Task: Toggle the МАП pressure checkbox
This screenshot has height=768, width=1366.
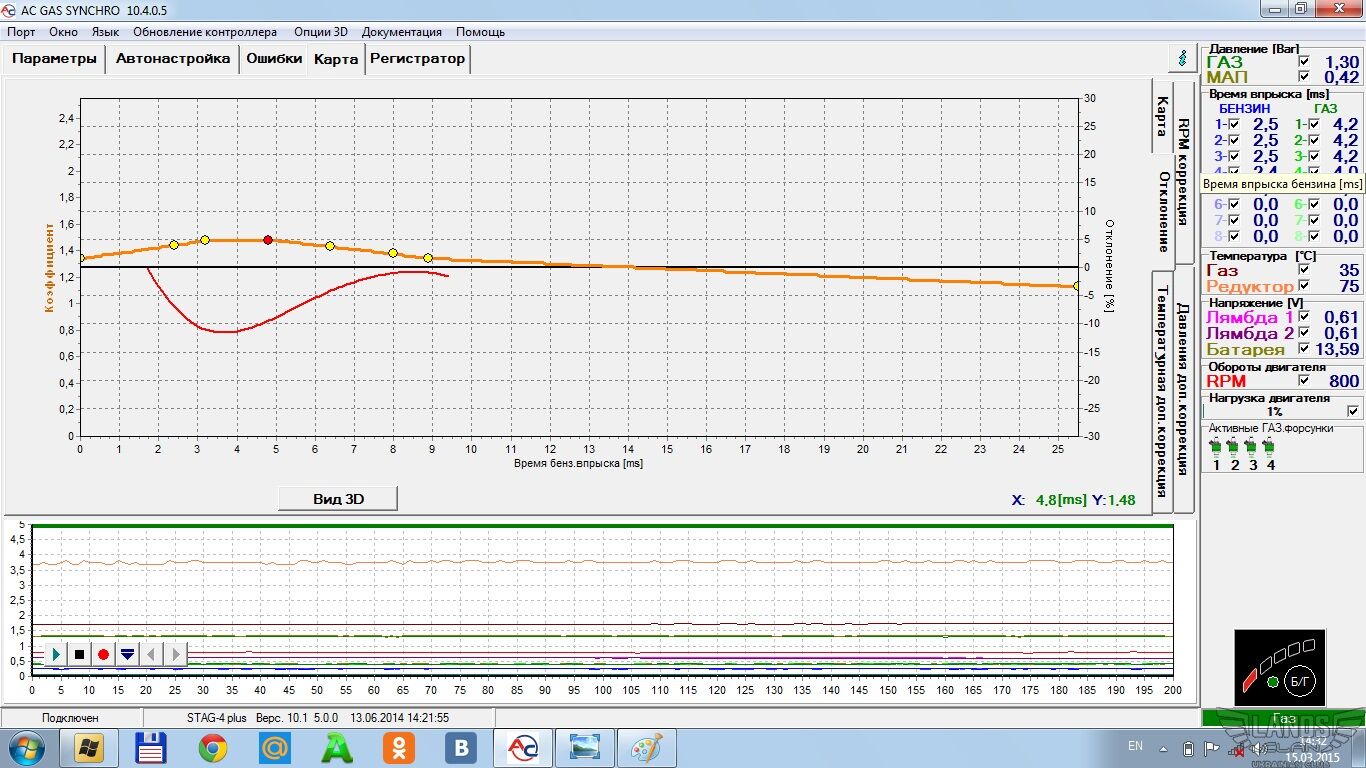Action: pyautogui.click(x=1303, y=77)
